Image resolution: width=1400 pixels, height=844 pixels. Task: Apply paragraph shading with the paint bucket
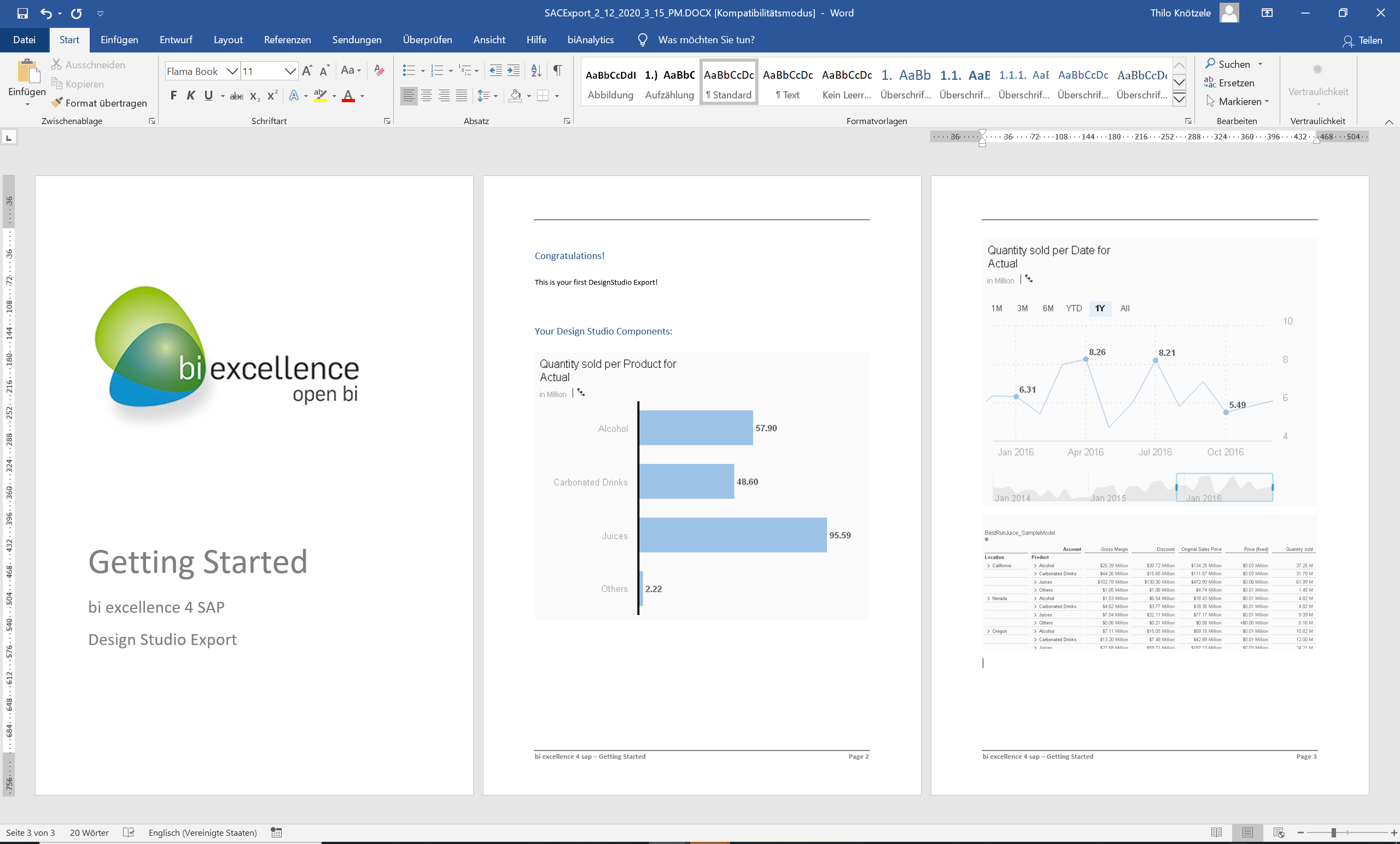[515, 96]
